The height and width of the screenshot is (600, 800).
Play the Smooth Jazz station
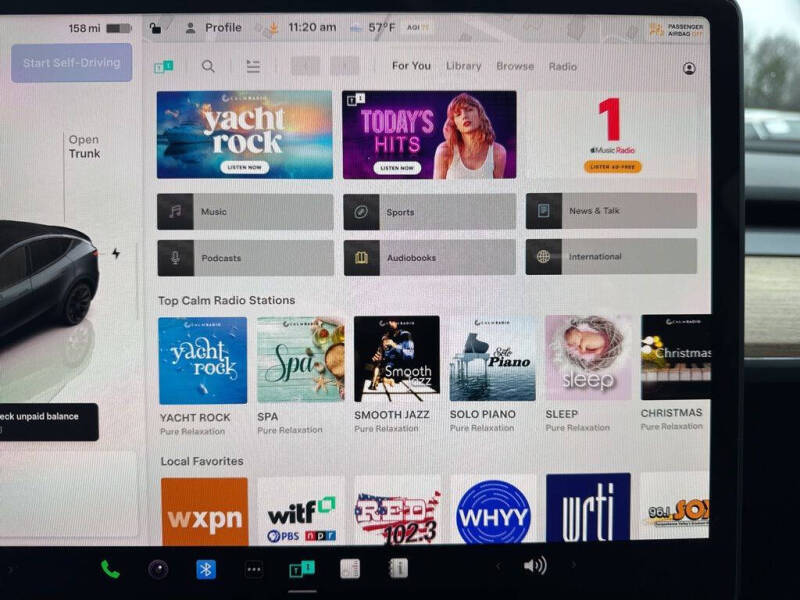click(x=396, y=359)
